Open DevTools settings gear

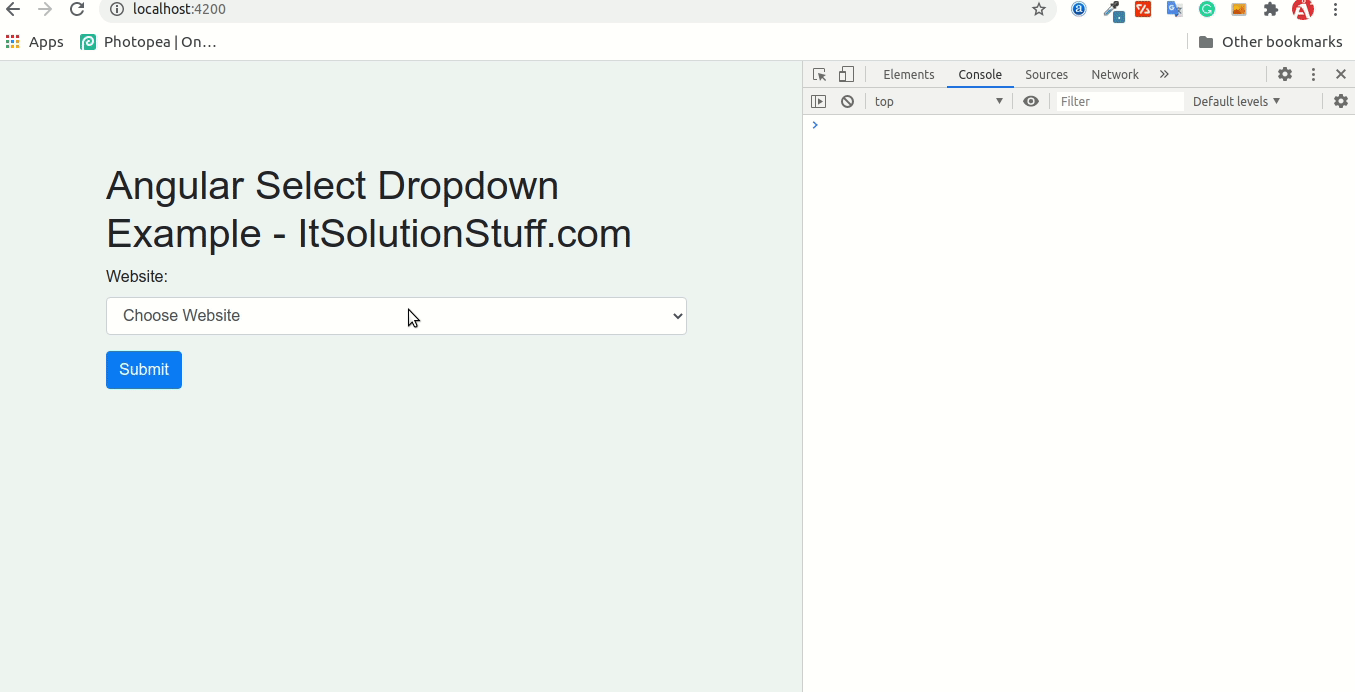click(1284, 73)
